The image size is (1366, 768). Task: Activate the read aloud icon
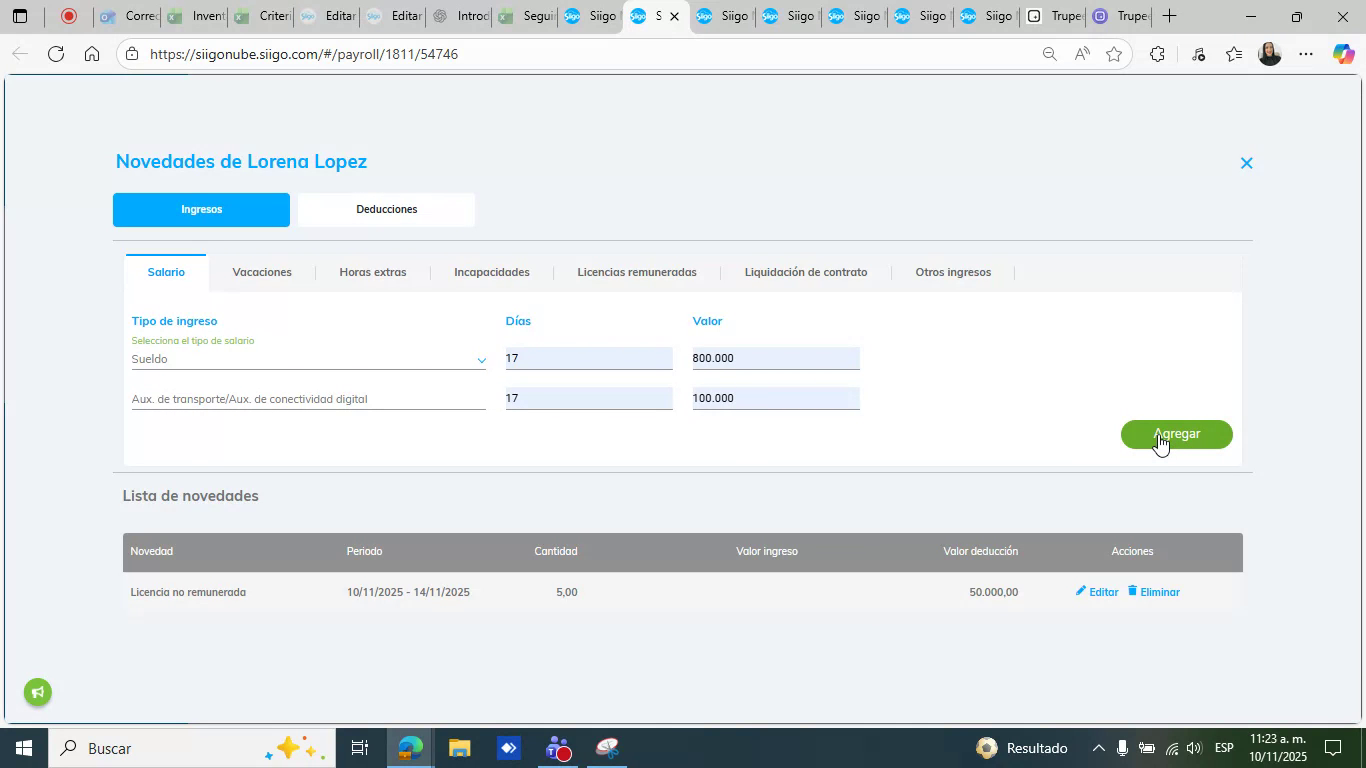1082,54
